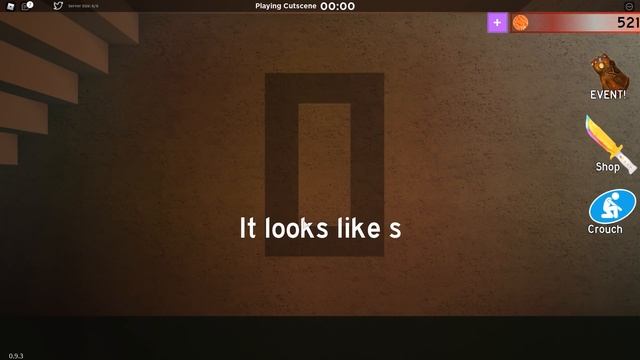Click the 521 coin balance

click(x=628, y=22)
